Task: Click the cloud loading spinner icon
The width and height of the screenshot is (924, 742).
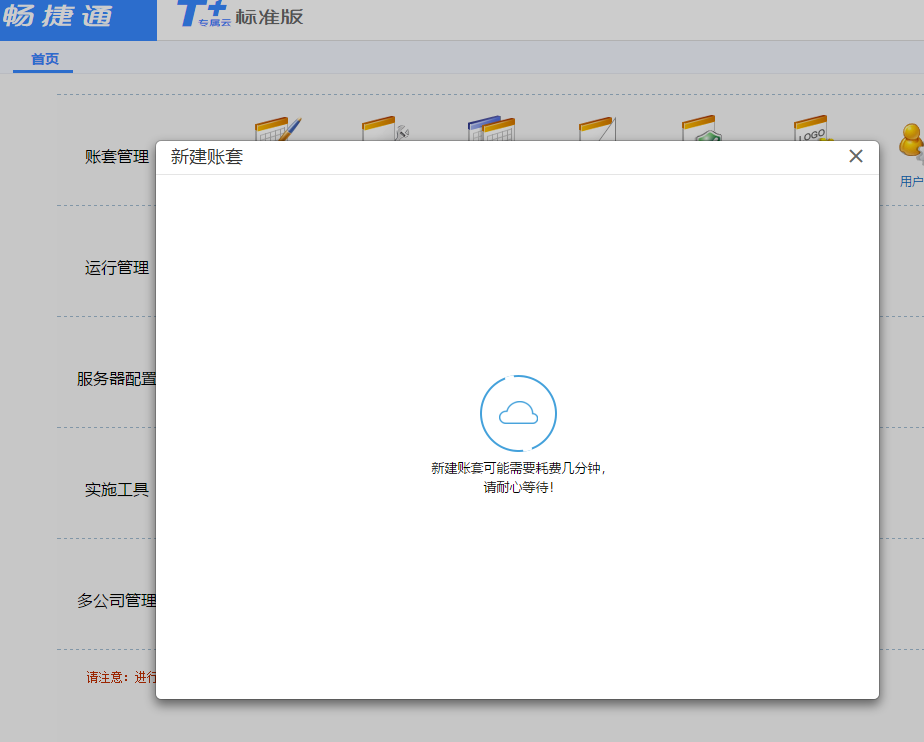Action: pyautogui.click(x=518, y=413)
